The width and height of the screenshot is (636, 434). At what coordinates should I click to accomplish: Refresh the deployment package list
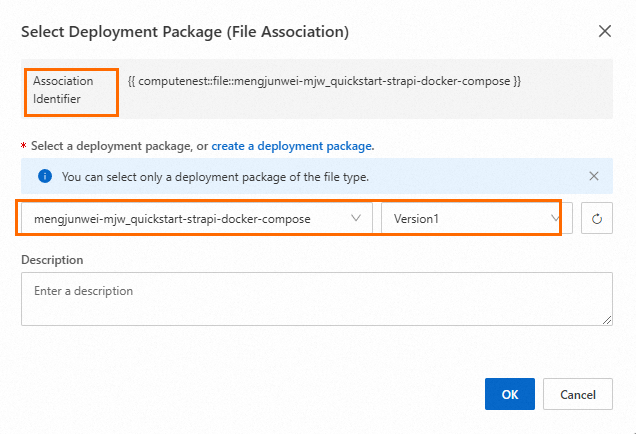click(597, 218)
